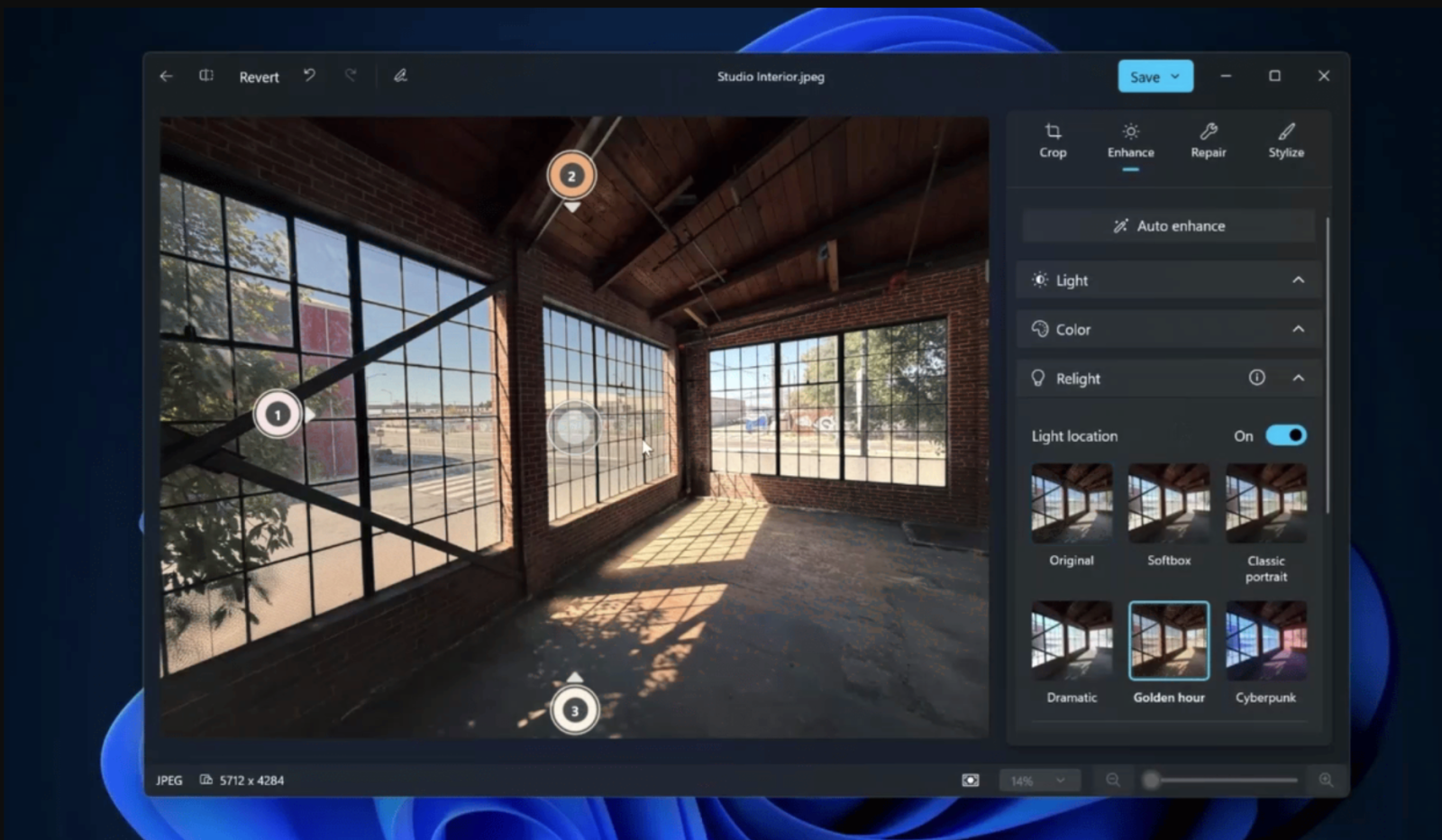Image resolution: width=1442 pixels, height=840 pixels.
Task: Click the Light section header
Action: click(1168, 280)
